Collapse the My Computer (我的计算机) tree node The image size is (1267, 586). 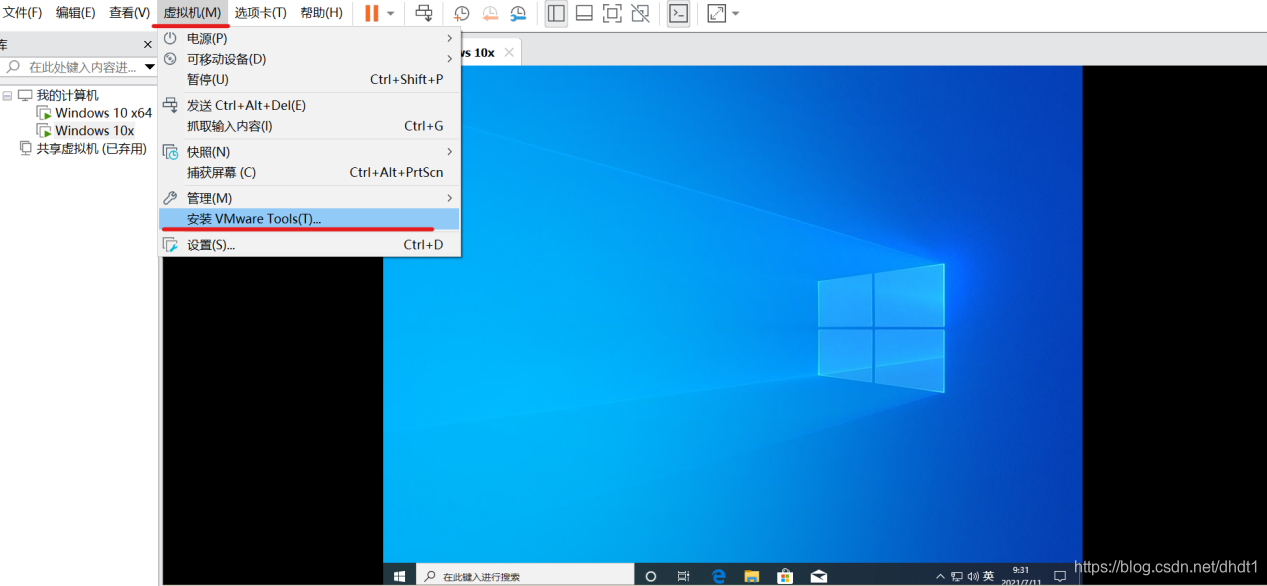(7, 95)
